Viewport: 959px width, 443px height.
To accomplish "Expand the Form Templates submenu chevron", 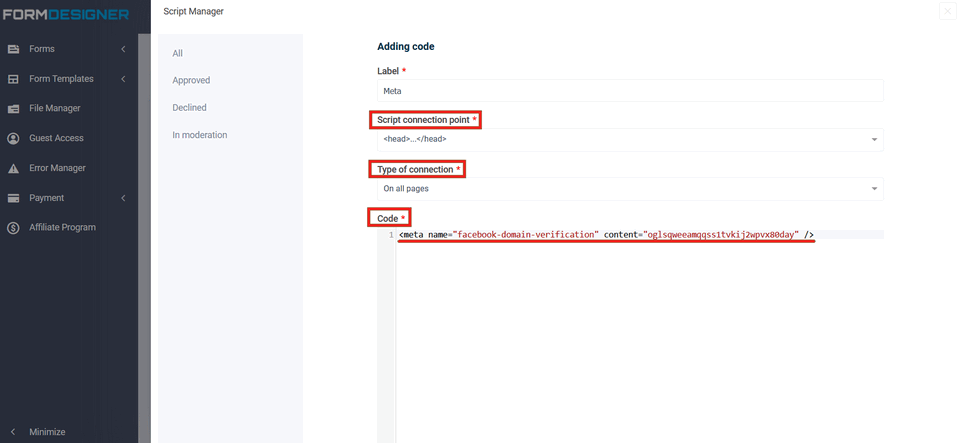I will tap(123, 79).
